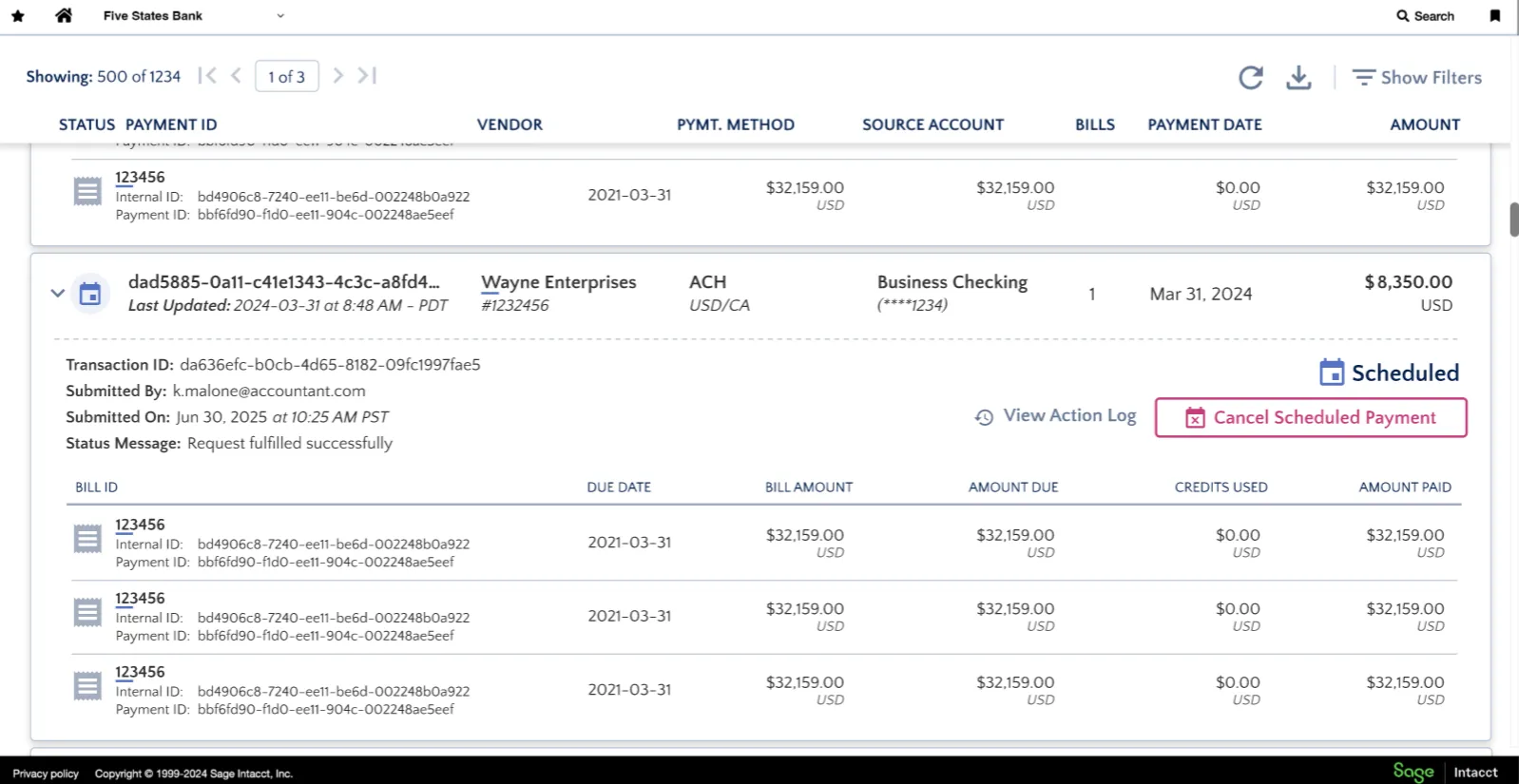Viewport: 1519px width, 784px height.
Task: Show Filters for the payments list
Action: [1417, 78]
